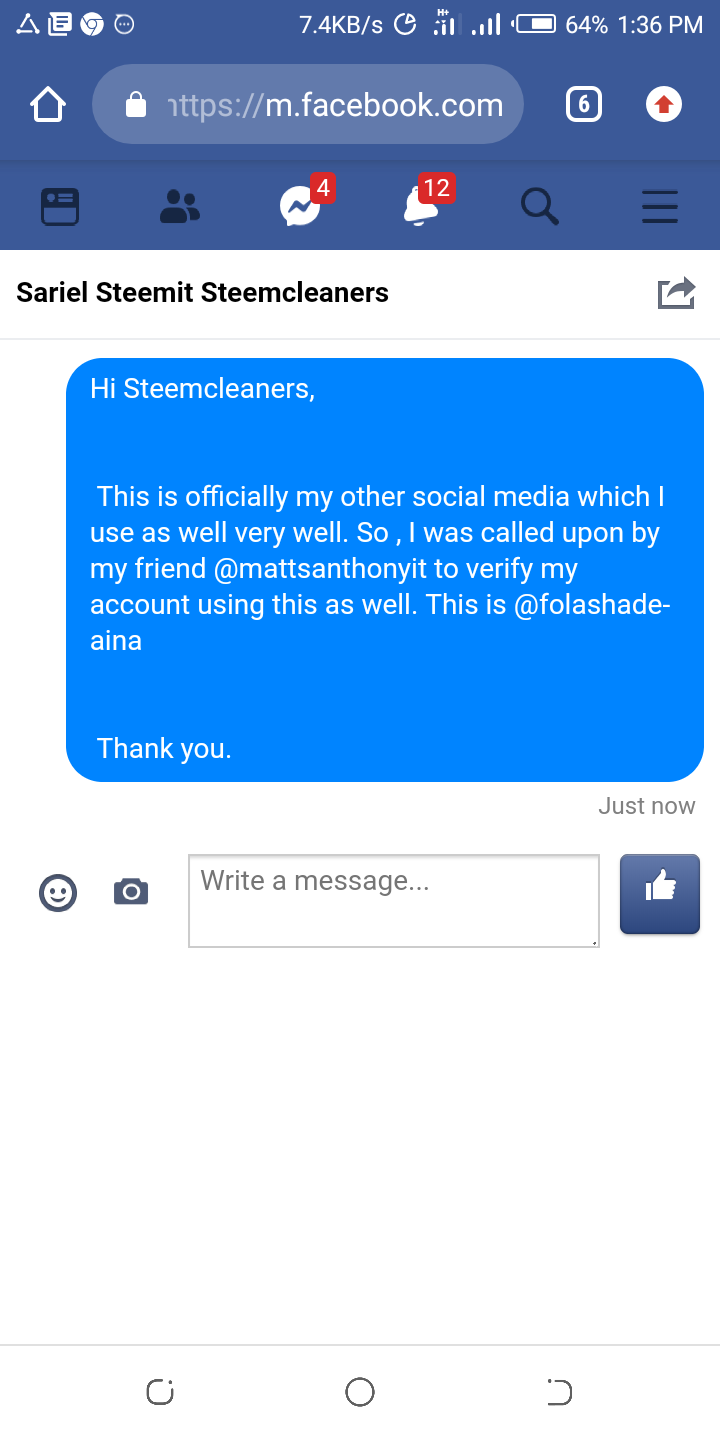Open the Facebook news feed icon
This screenshot has width=720, height=1440.
pos(60,207)
